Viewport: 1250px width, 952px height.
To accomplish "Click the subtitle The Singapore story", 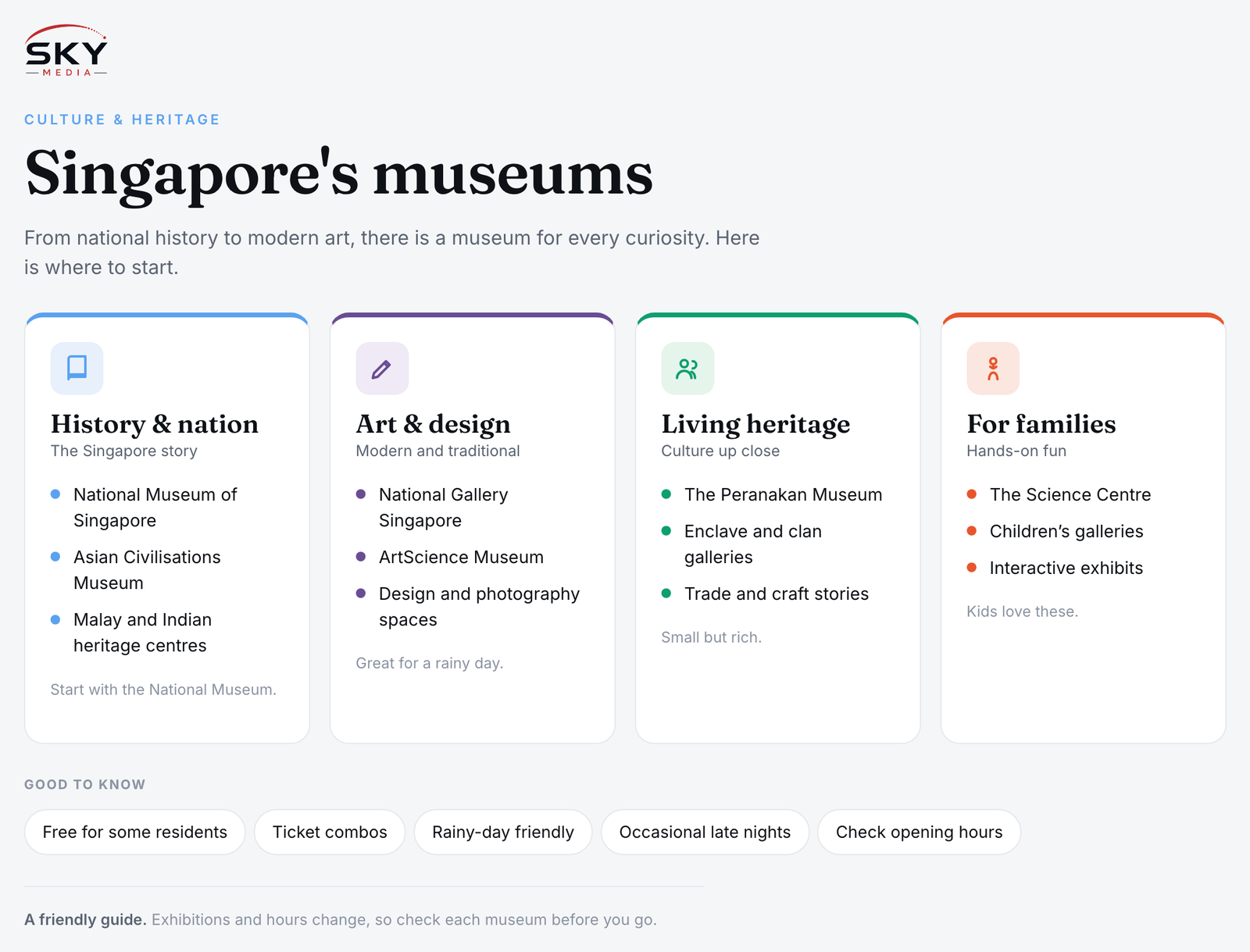I will point(124,451).
